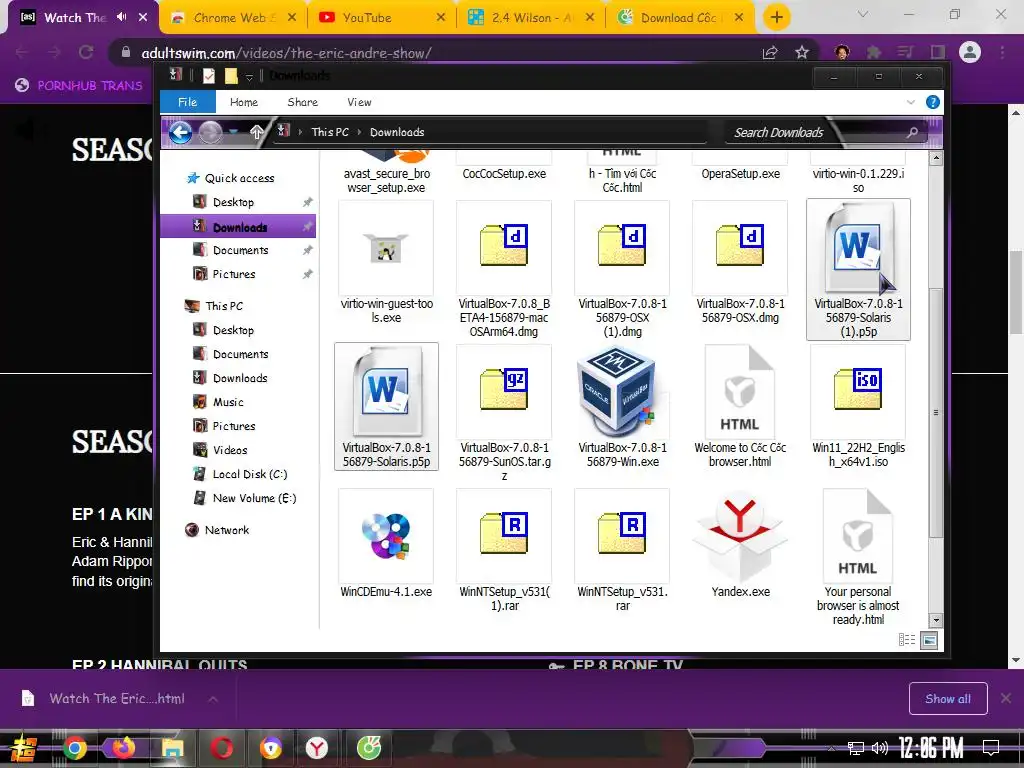Image resolution: width=1024 pixels, height=768 pixels.
Task: Unpin Pictures from Quick access
Action: coord(308,274)
